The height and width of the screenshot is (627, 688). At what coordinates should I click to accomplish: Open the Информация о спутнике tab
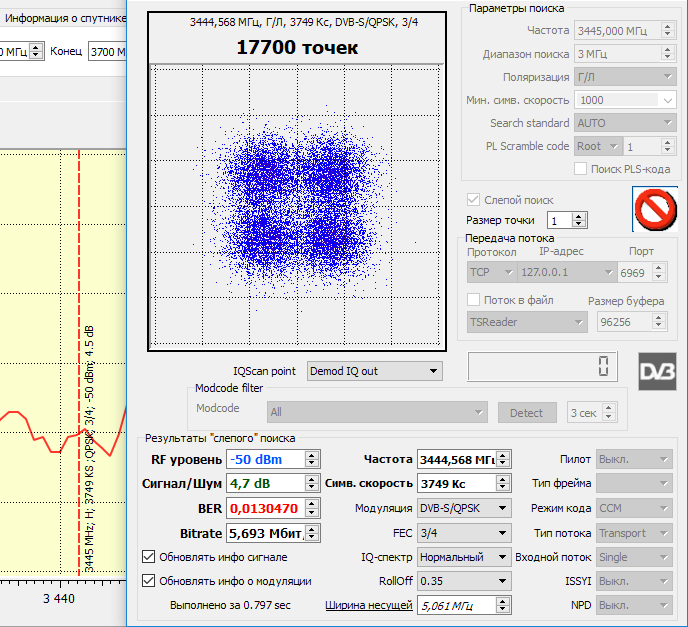tap(65, 18)
